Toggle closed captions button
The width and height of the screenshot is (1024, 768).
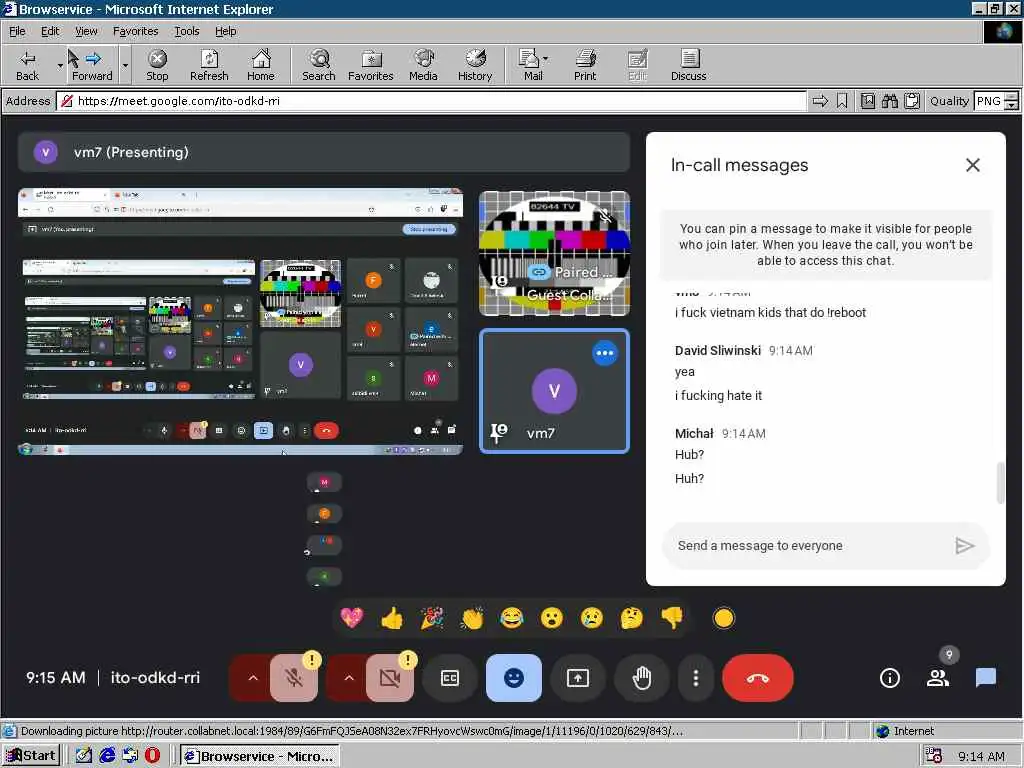(x=450, y=678)
